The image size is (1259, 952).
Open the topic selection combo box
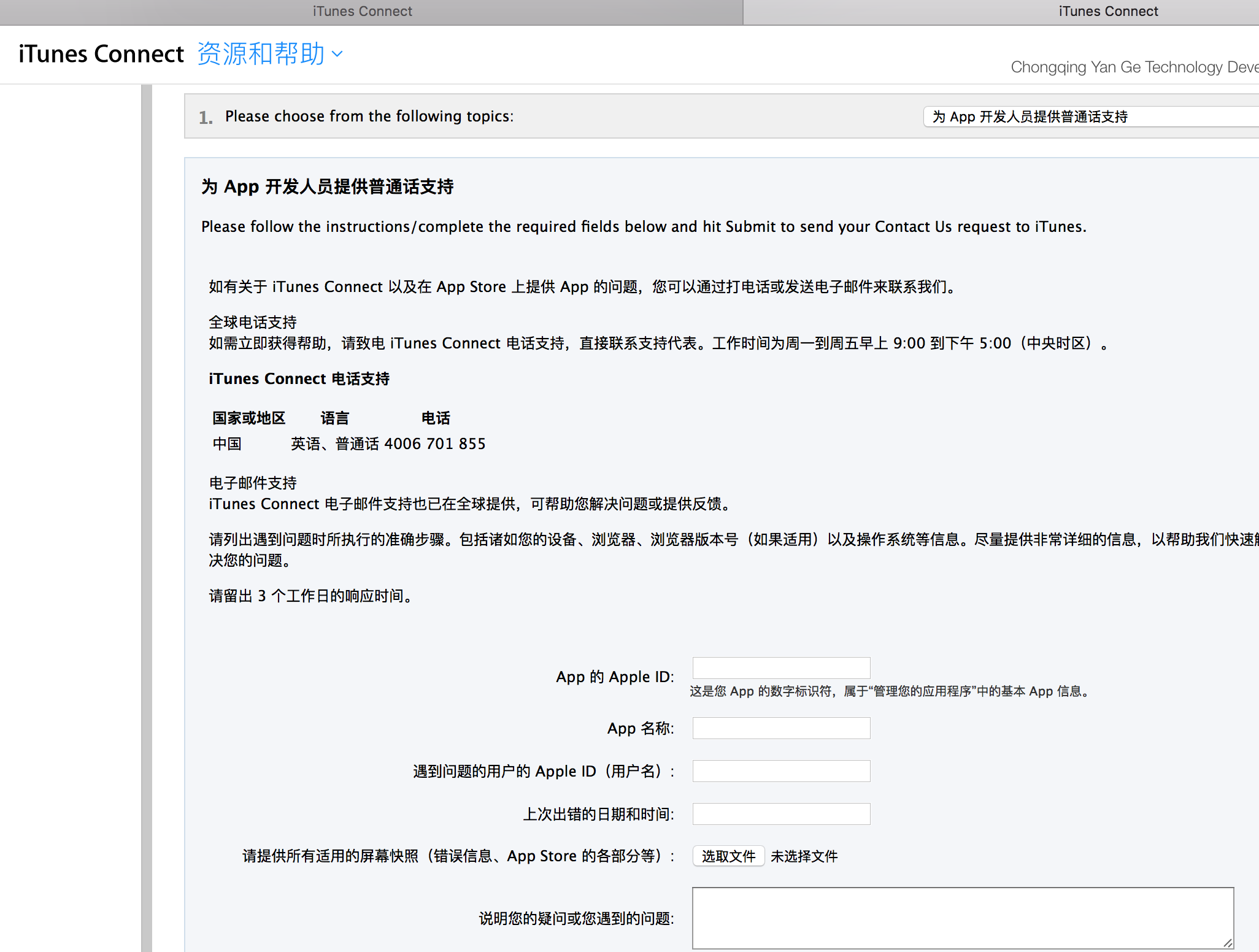(1091, 117)
